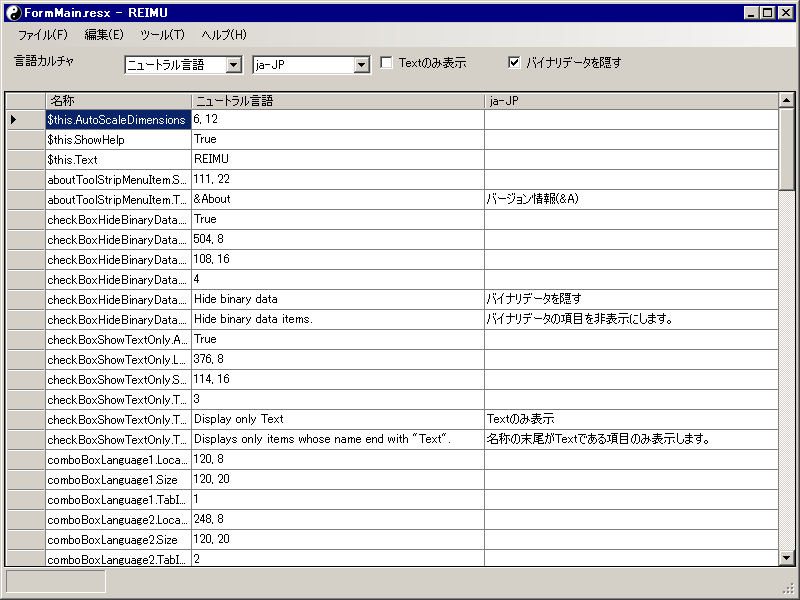Open the ファイル(F) menu
800x600 pixels.
(x=43, y=35)
